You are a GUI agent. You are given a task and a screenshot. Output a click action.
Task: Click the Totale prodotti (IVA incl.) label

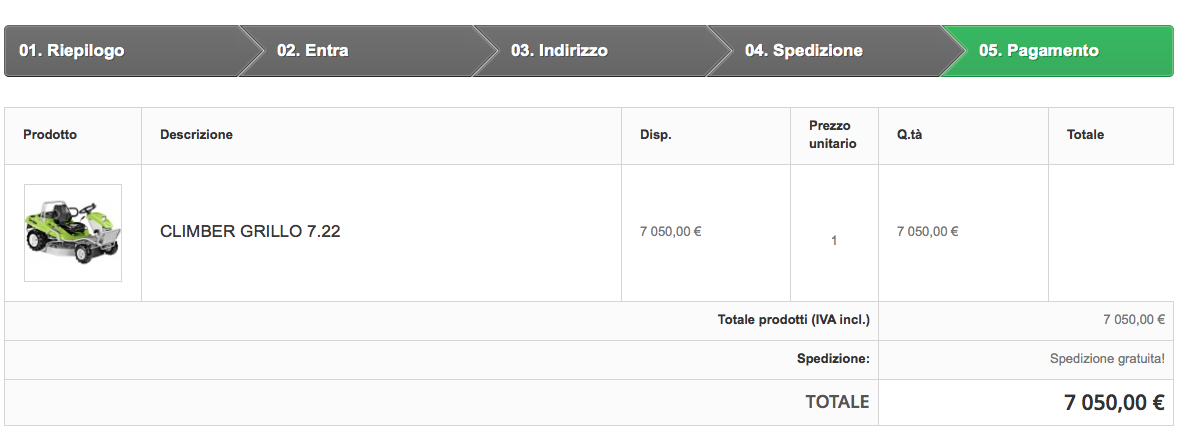point(793,320)
